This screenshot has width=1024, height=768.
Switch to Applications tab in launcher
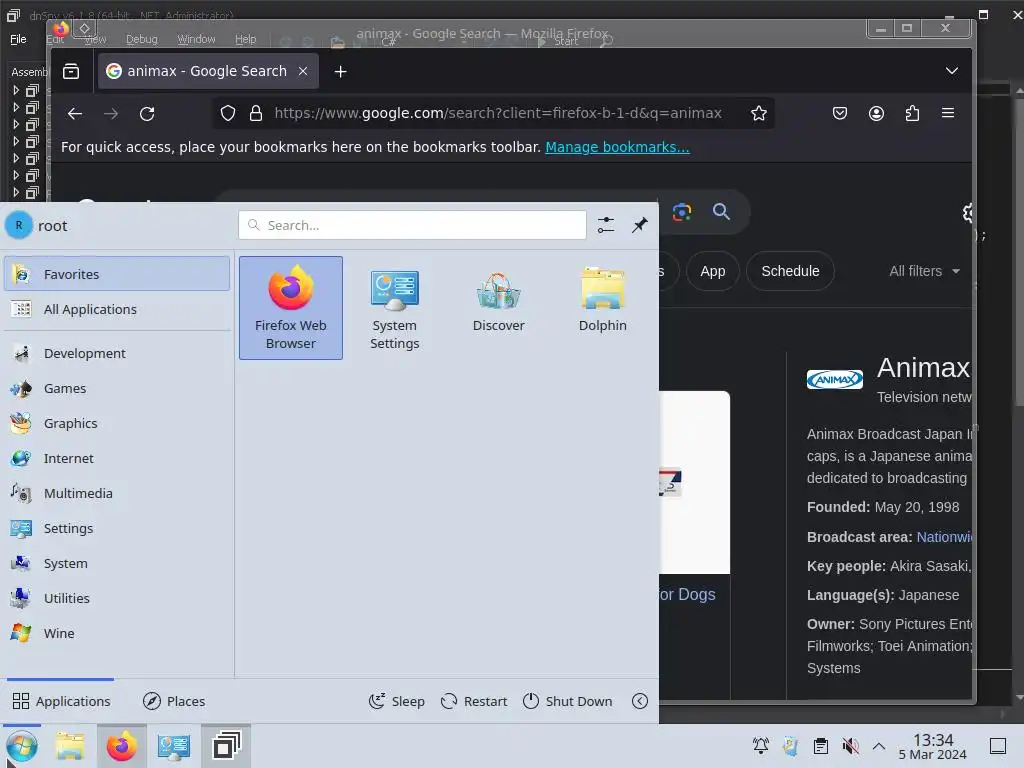click(x=61, y=701)
